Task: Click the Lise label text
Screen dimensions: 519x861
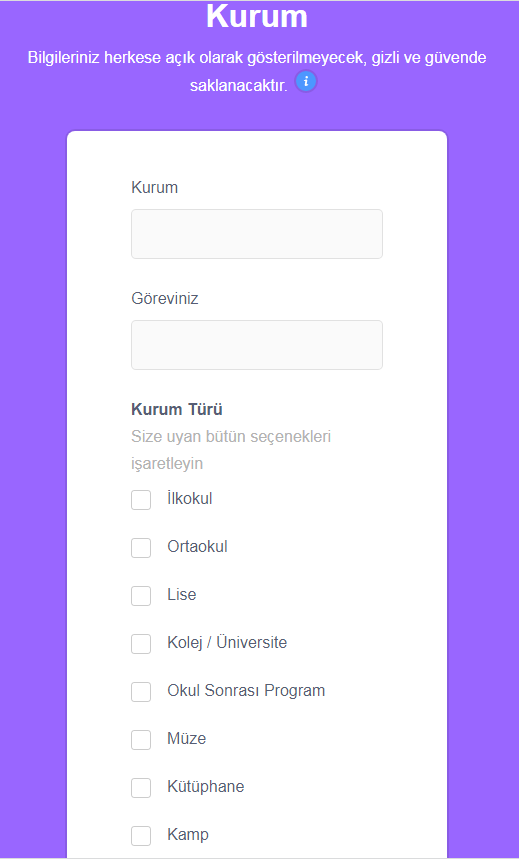Action: point(182,594)
